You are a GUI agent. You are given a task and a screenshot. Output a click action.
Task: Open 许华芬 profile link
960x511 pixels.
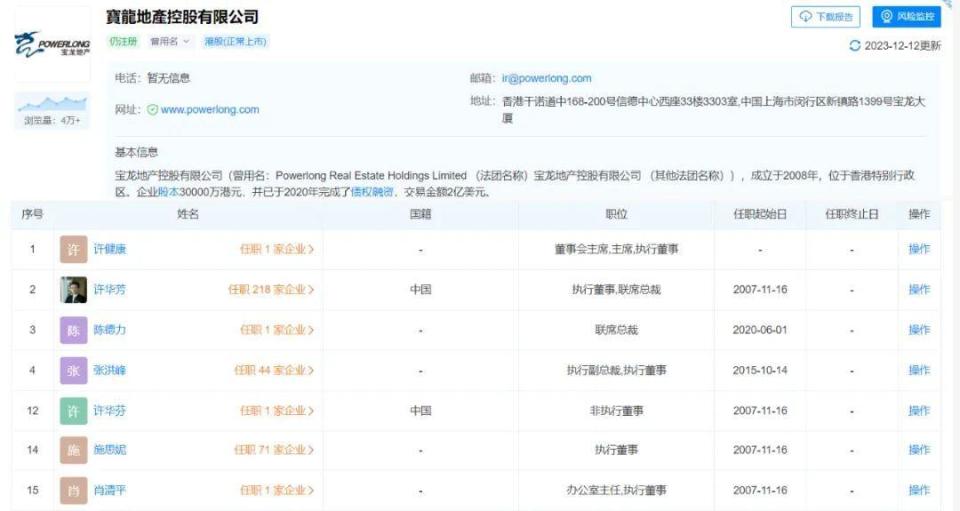point(110,411)
